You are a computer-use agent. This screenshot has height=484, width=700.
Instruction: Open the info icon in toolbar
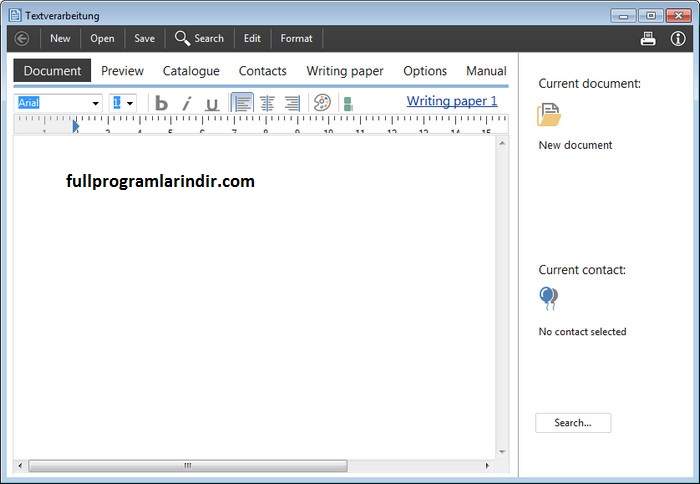coord(678,38)
